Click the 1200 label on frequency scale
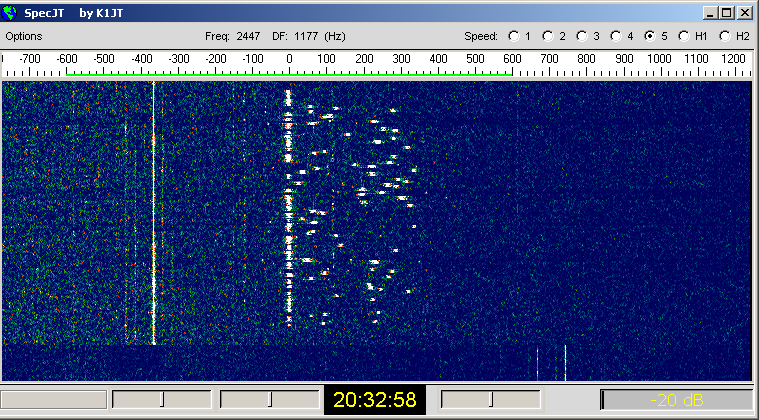Viewport: 759px width, 420px height. point(734,59)
